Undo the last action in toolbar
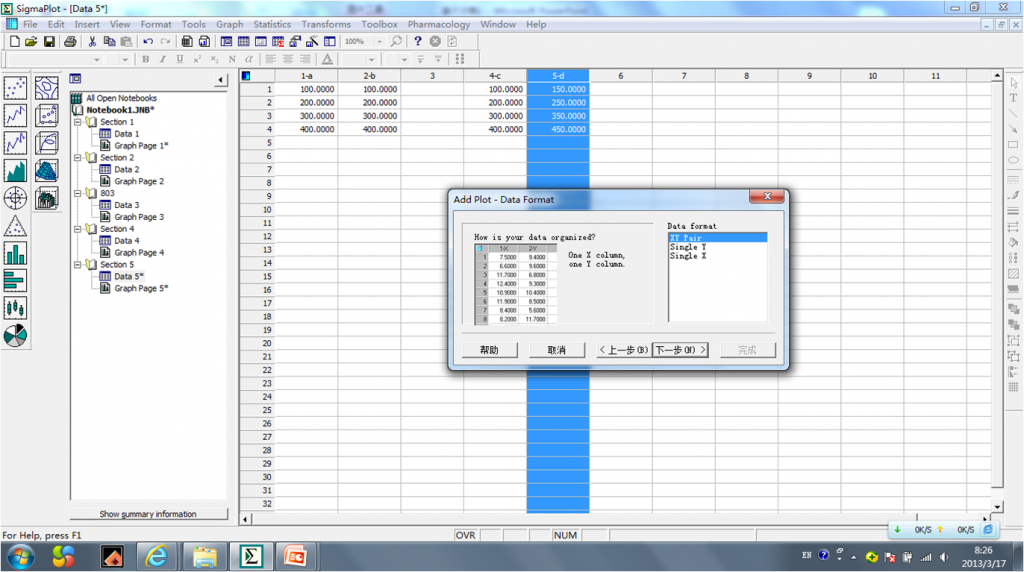 pyautogui.click(x=148, y=41)
